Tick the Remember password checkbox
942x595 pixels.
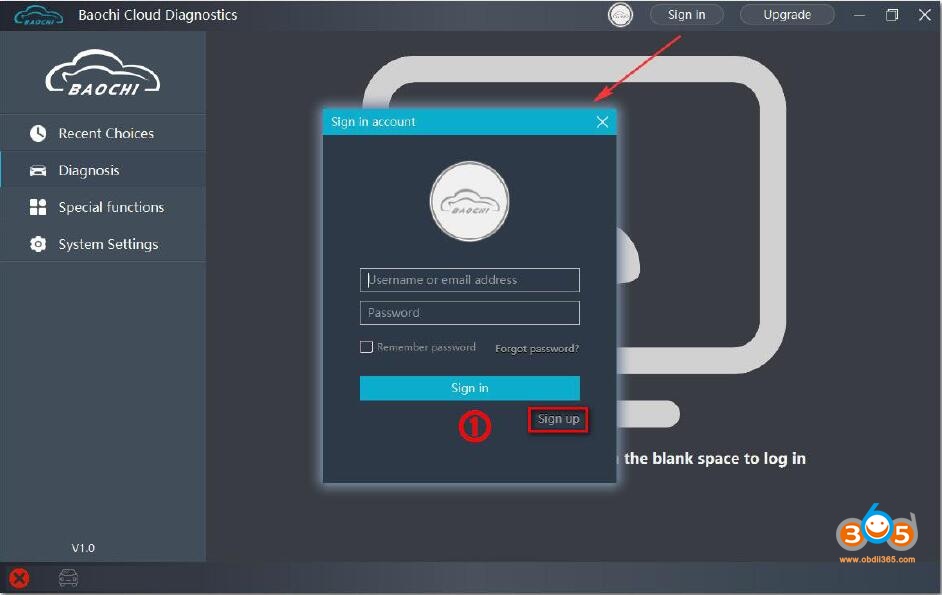click(x=366, y=347)
